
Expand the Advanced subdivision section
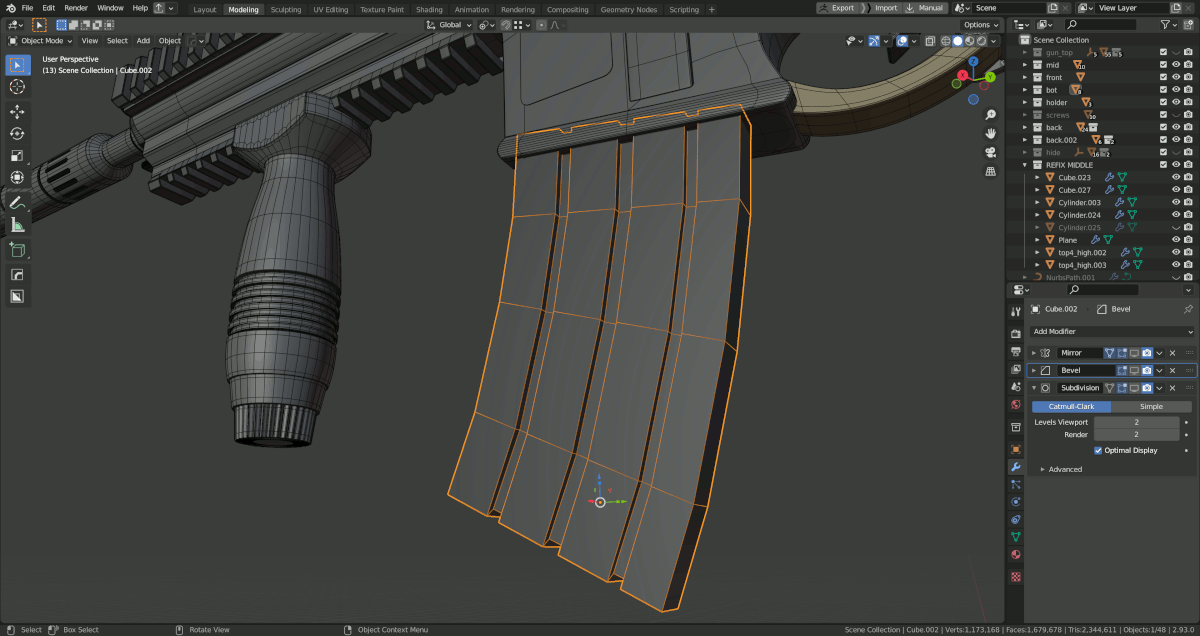pyautogui.click(x=1064, y=469)
